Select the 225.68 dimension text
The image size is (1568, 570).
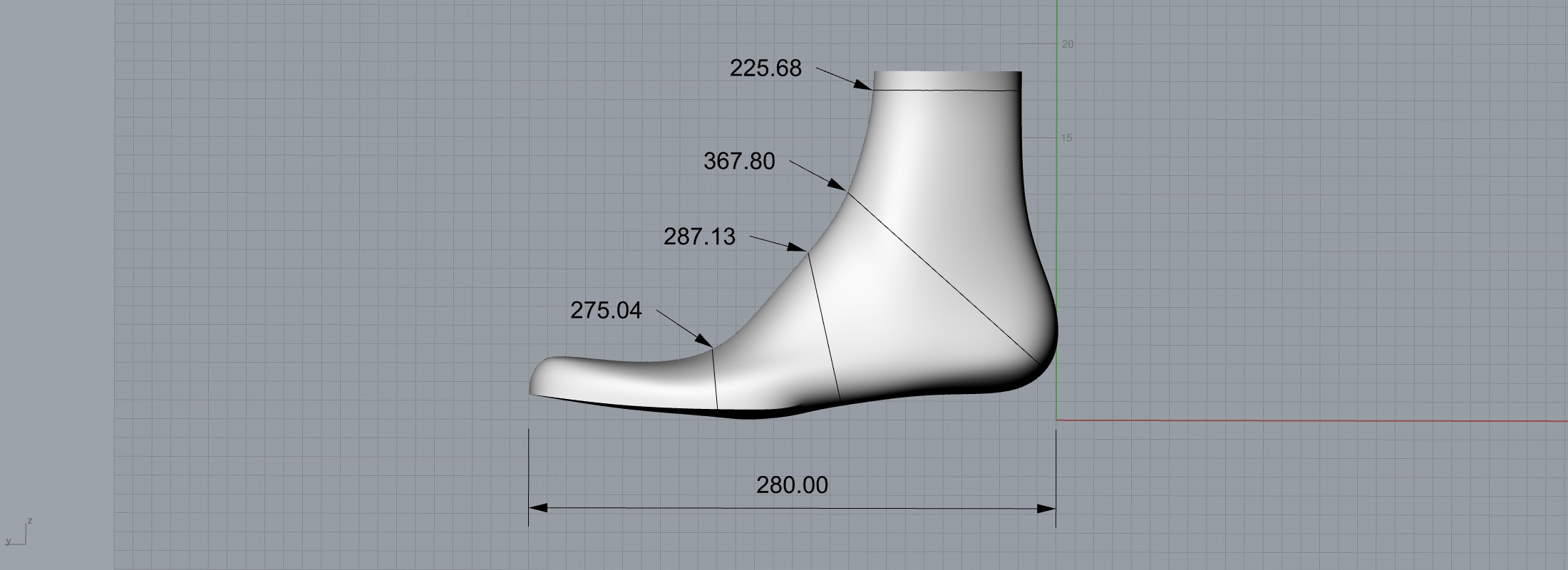[x=765, y=68]
